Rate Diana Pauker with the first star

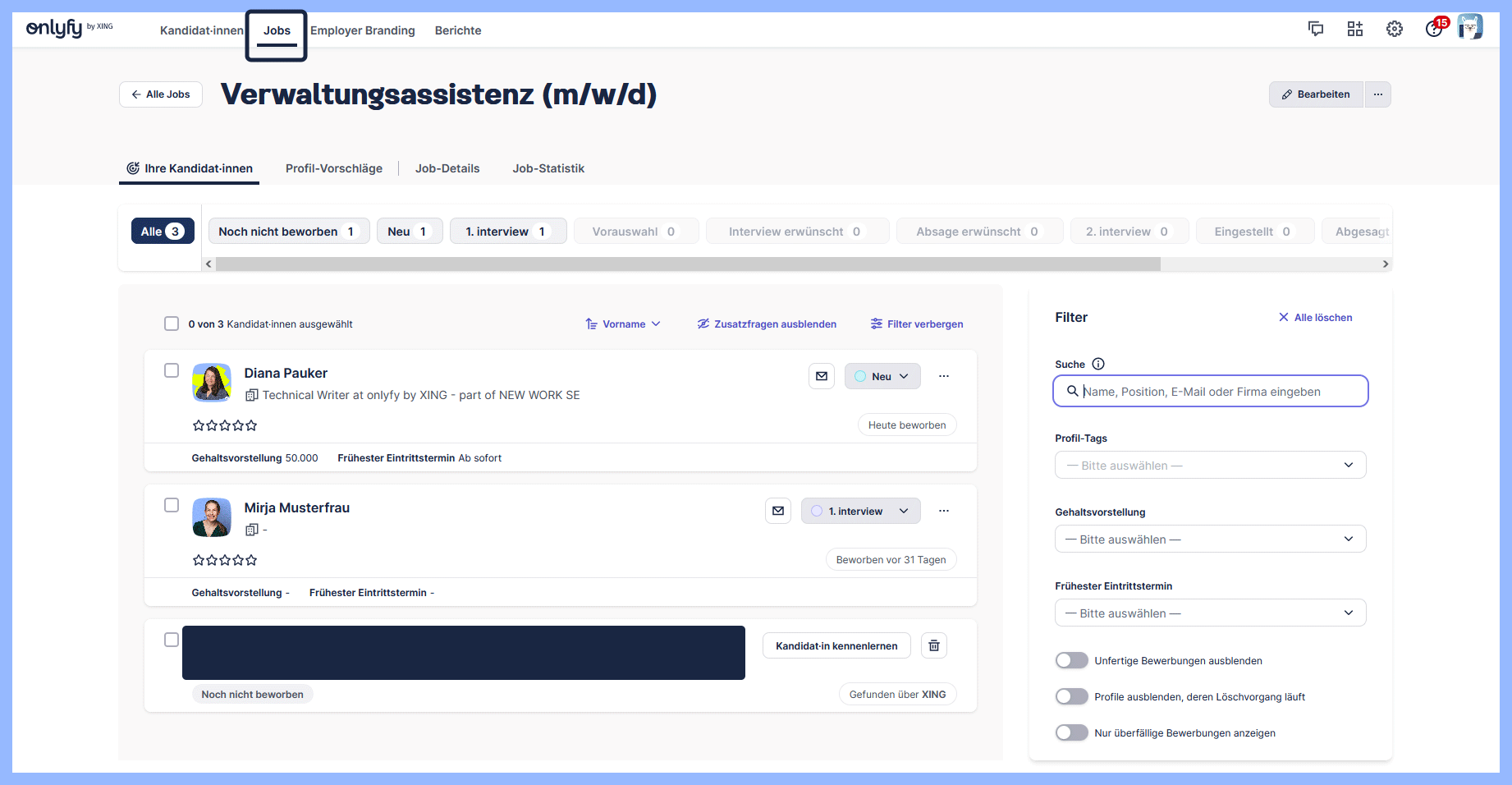coord(198,425)
